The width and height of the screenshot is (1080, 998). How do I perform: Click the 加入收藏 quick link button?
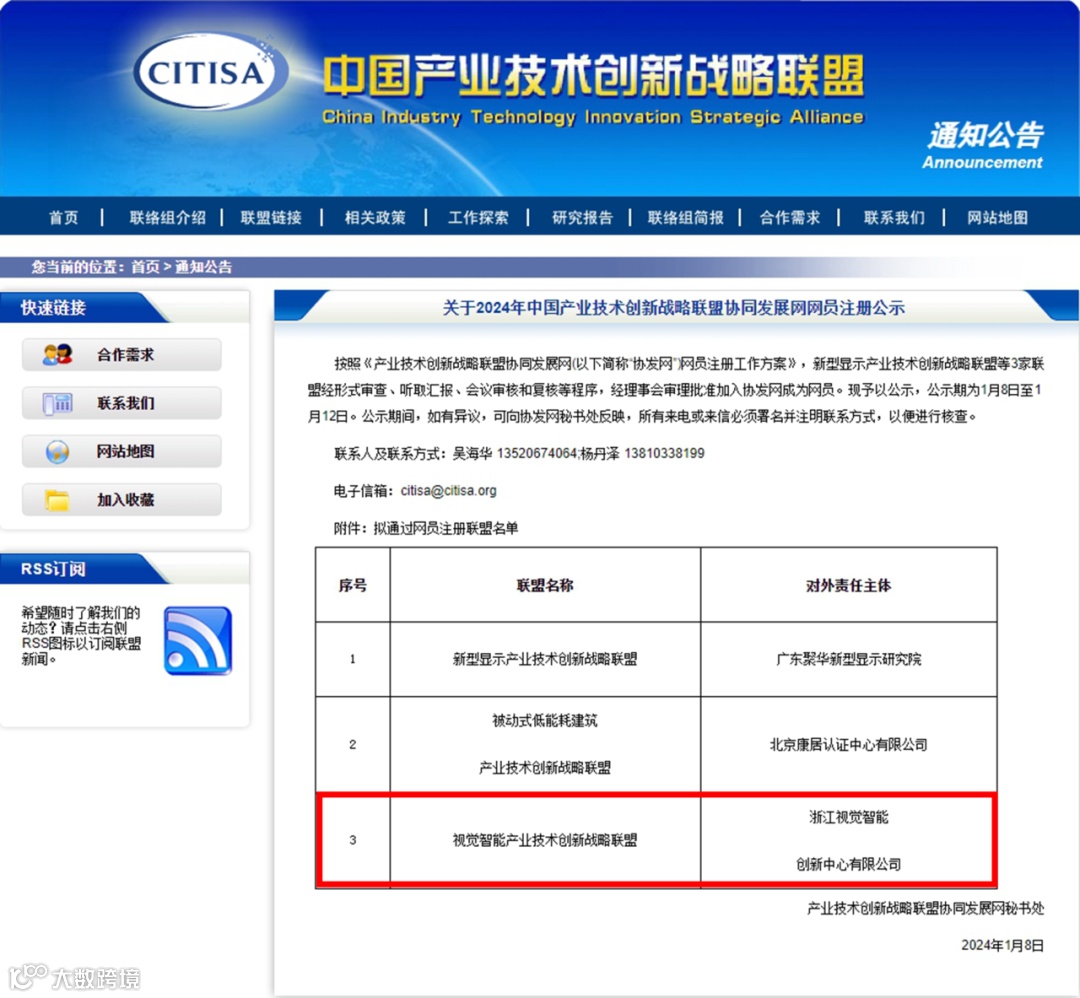click(122, 500)
